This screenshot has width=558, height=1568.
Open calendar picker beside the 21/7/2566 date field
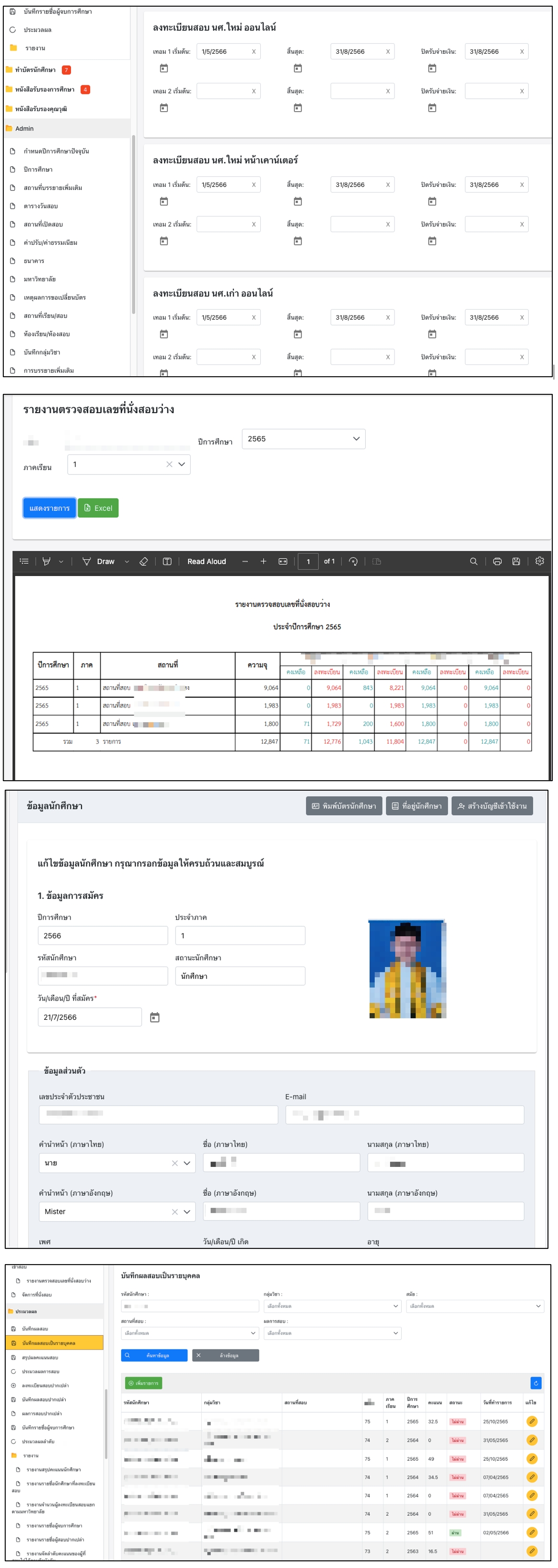pos(155,1017)
